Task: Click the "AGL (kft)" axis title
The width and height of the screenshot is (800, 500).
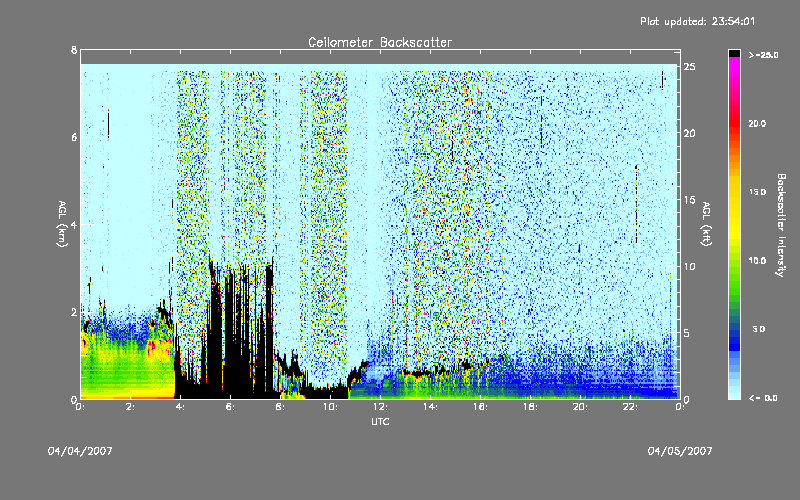Action: click(x=706, y=224)
